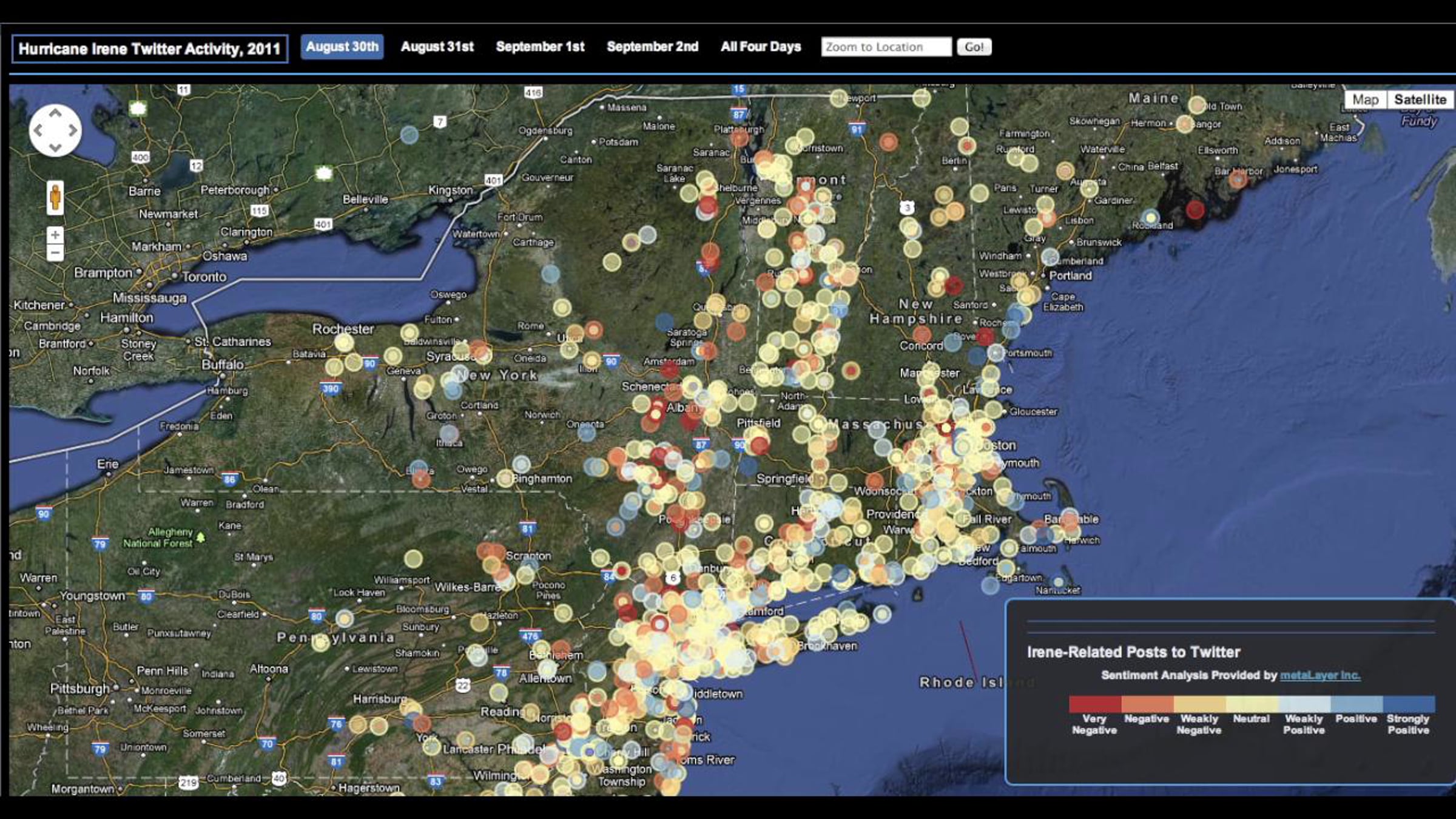Open the September 1st tab
Viewport: 1456px width, 819px height.
pos(540,47)
